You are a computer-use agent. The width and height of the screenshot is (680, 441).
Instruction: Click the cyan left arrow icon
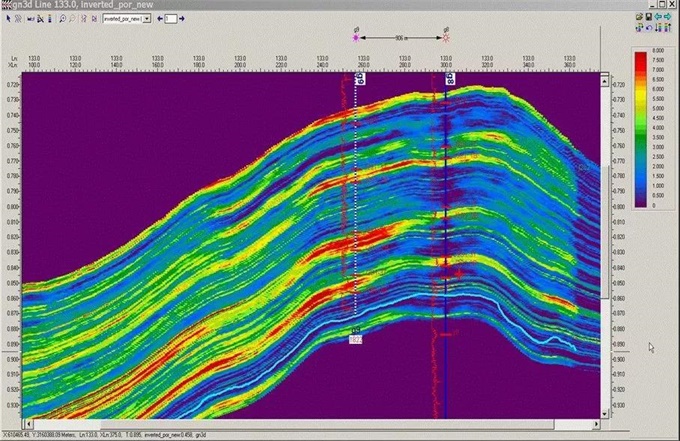point(659,17)
